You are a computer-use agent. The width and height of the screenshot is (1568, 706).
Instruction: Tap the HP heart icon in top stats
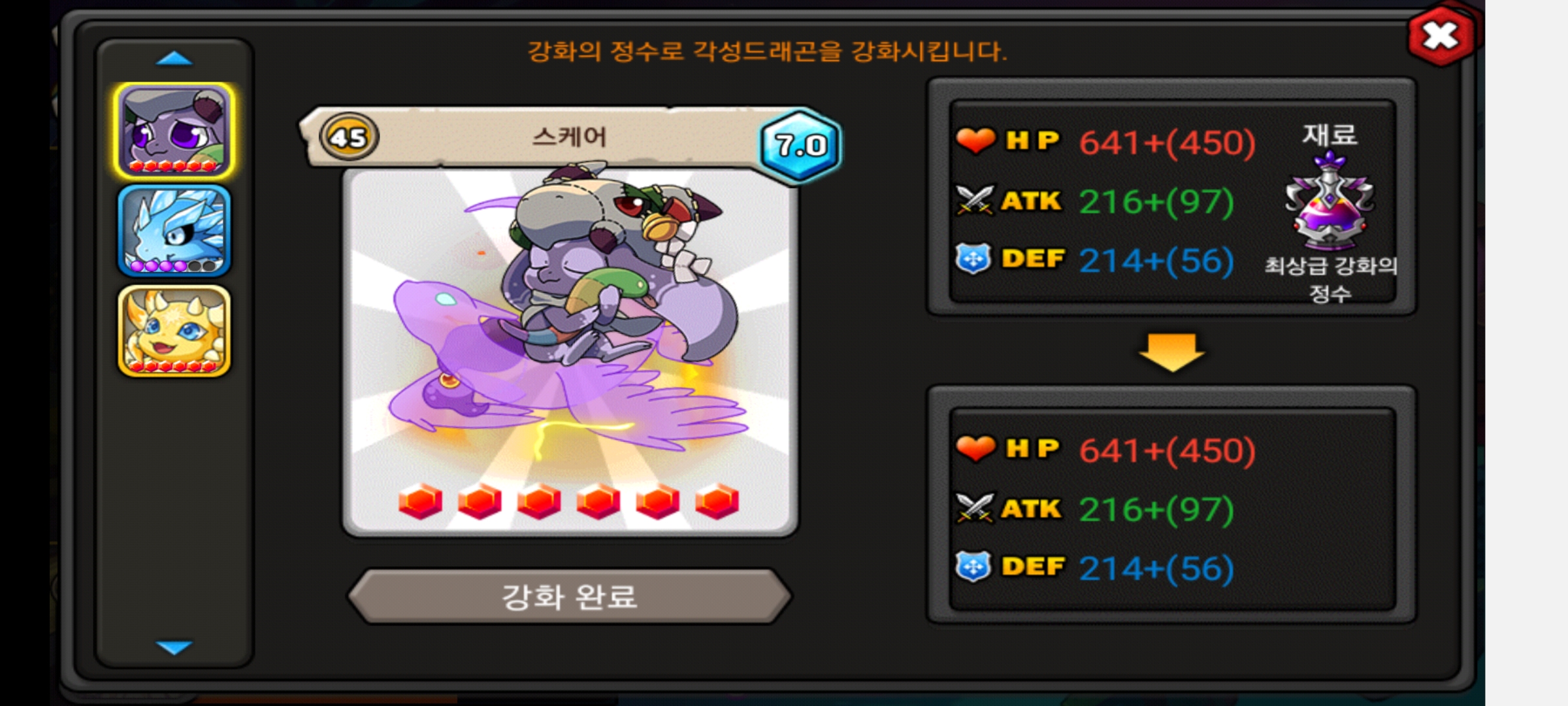pyautogui.click(x=975, y=141)
